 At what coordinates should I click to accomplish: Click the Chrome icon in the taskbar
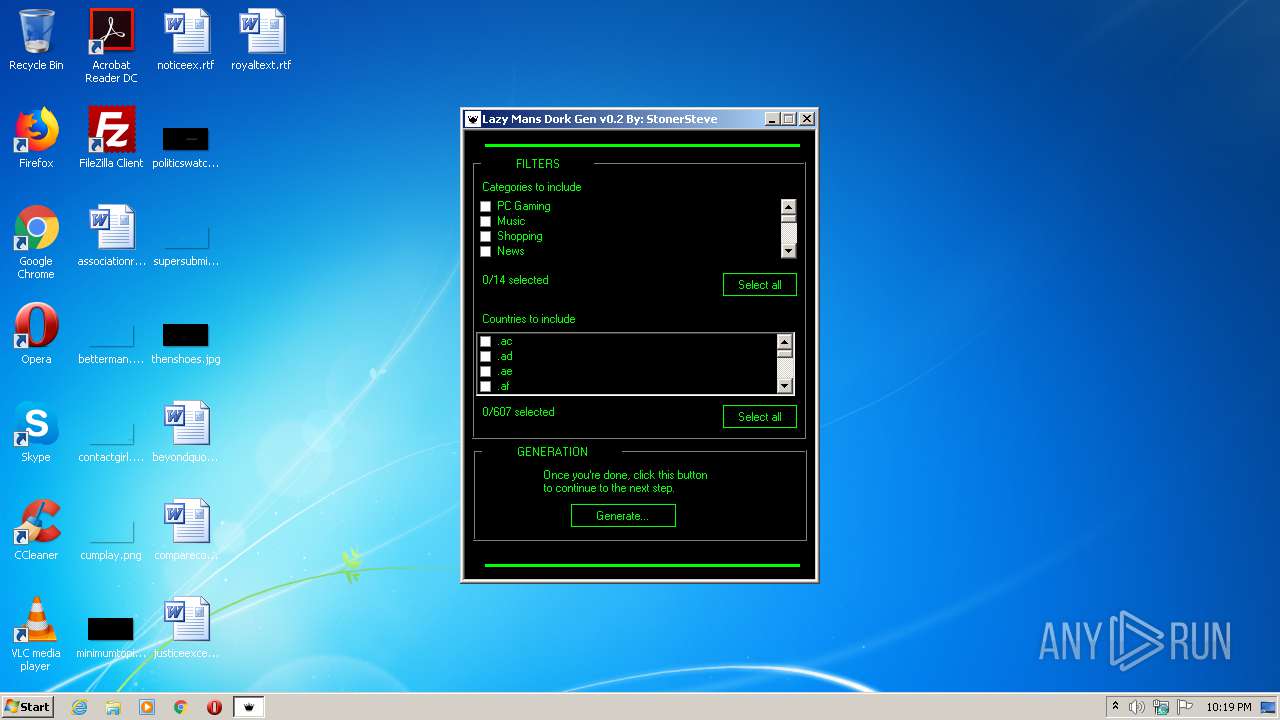click(x=181, y=707)
